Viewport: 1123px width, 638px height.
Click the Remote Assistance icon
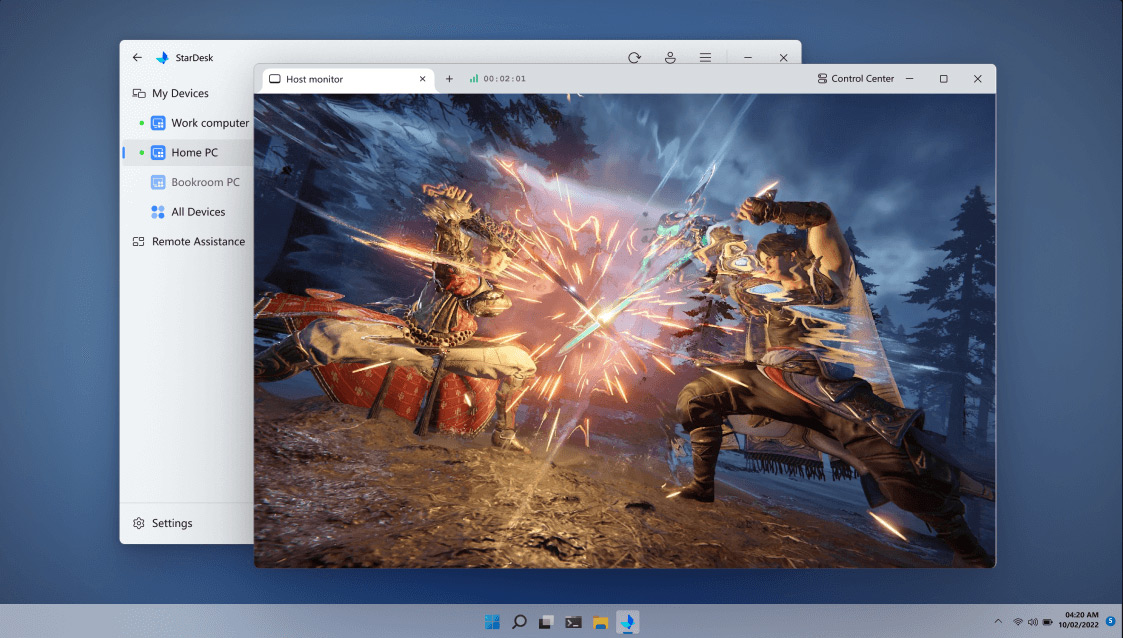(x=139, y=241)
